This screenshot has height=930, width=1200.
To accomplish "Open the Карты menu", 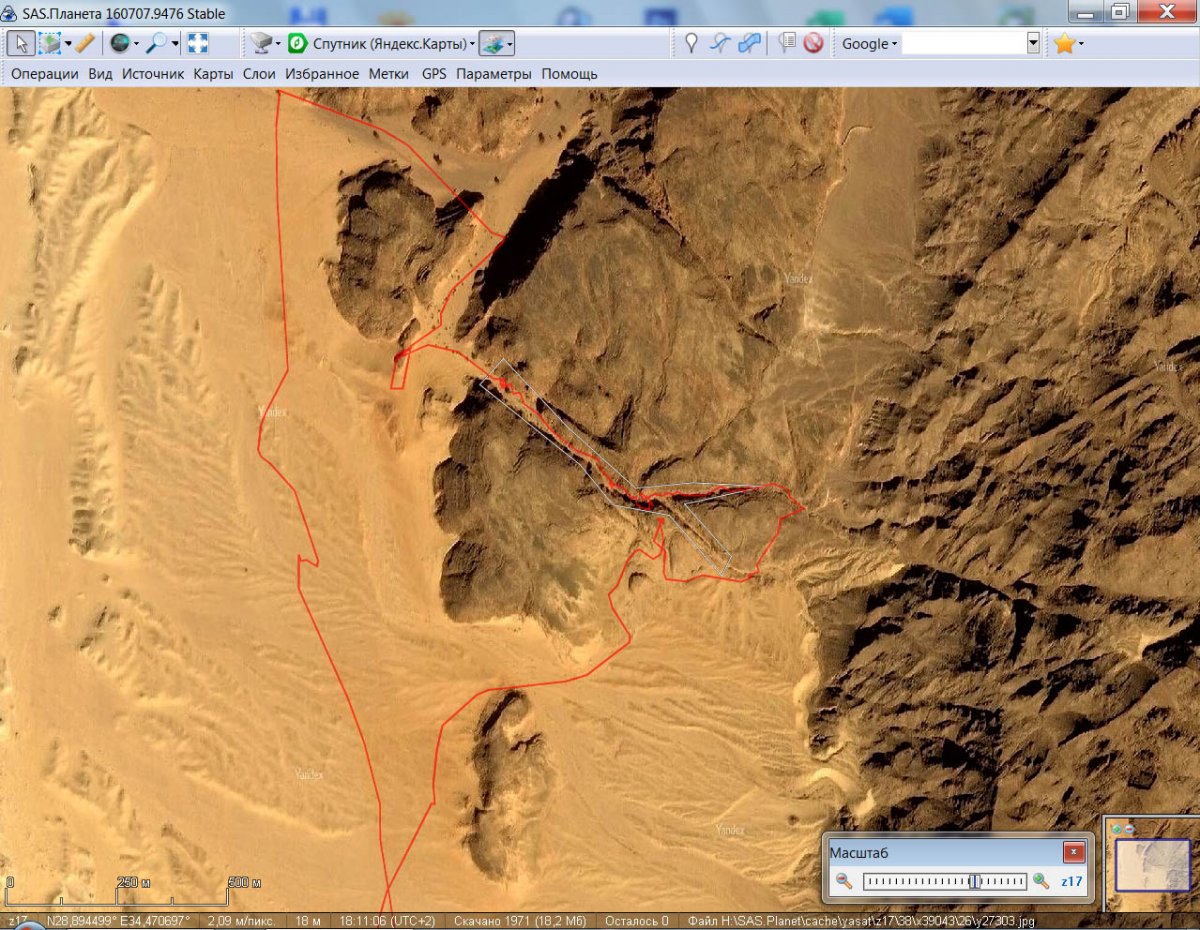I will (214, 73).
